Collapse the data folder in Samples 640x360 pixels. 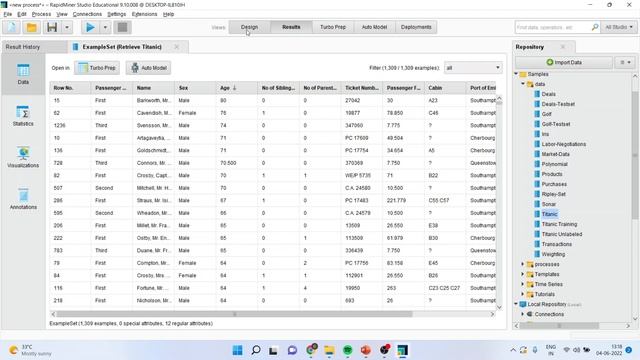(523, 84)
